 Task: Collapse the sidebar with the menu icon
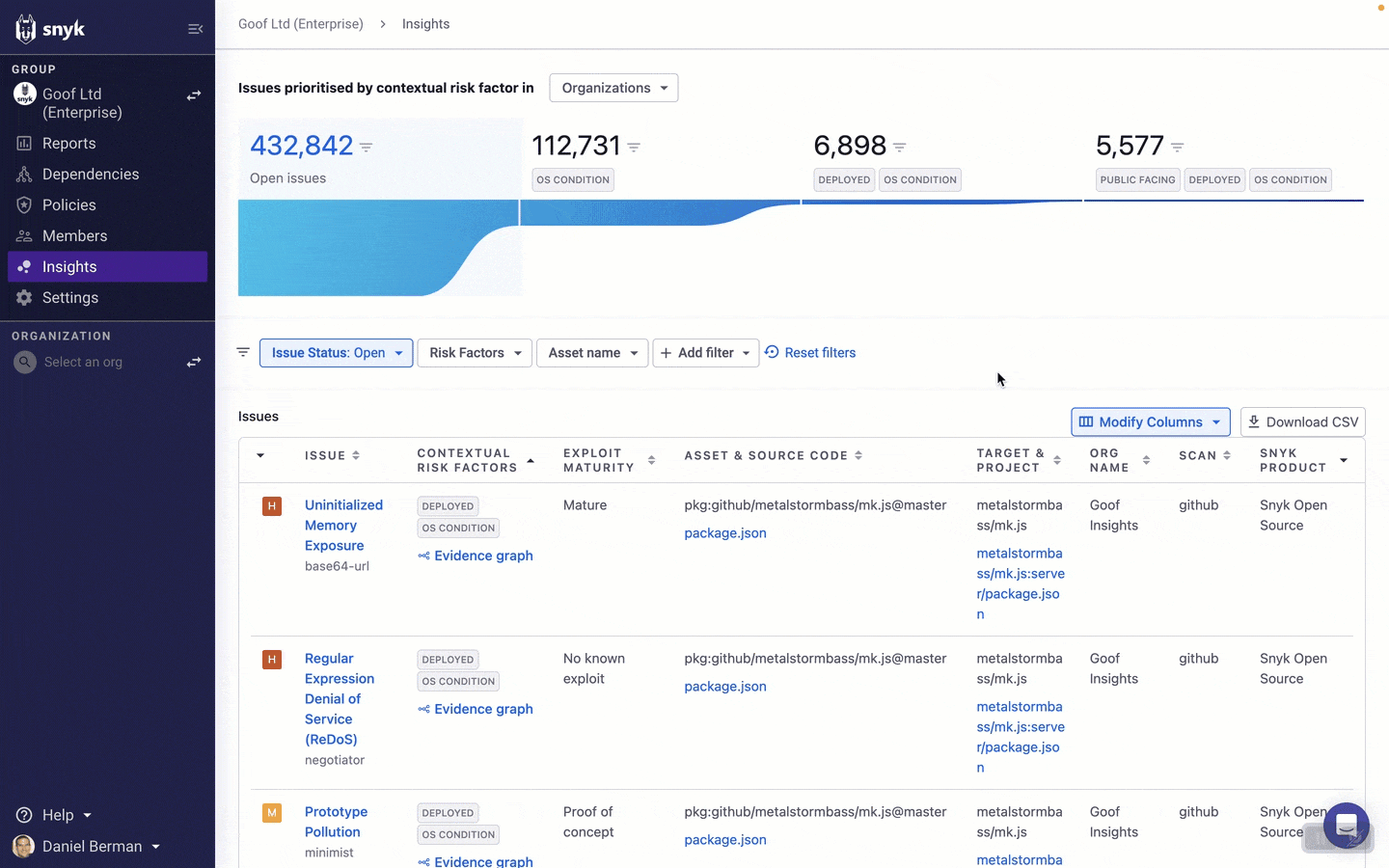tap(195, 29)
